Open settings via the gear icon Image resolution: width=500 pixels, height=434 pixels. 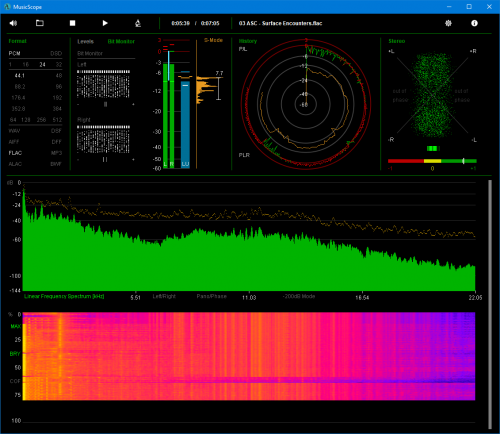[448, 23]
